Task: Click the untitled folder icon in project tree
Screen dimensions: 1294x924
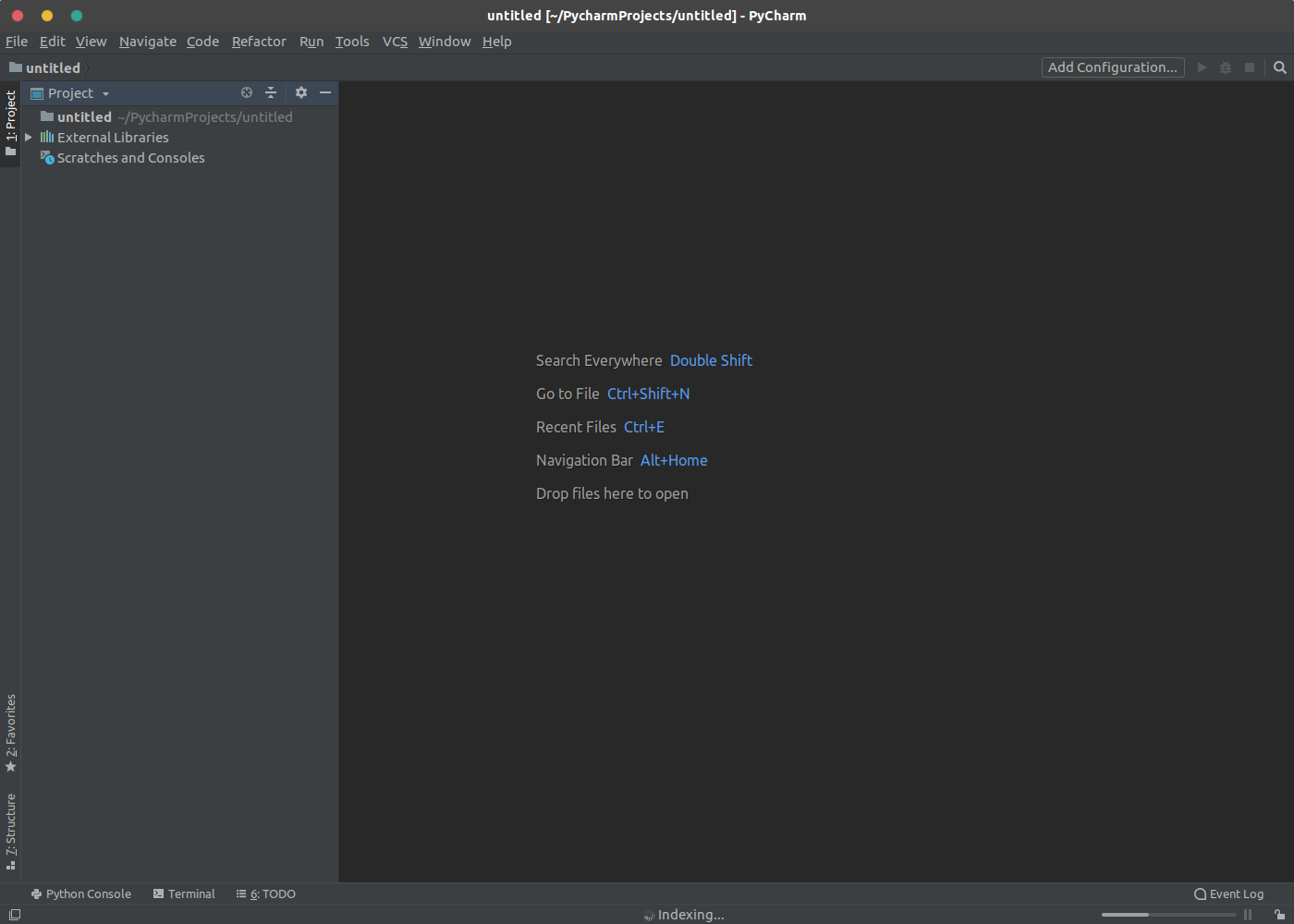Action: point(47,116)
